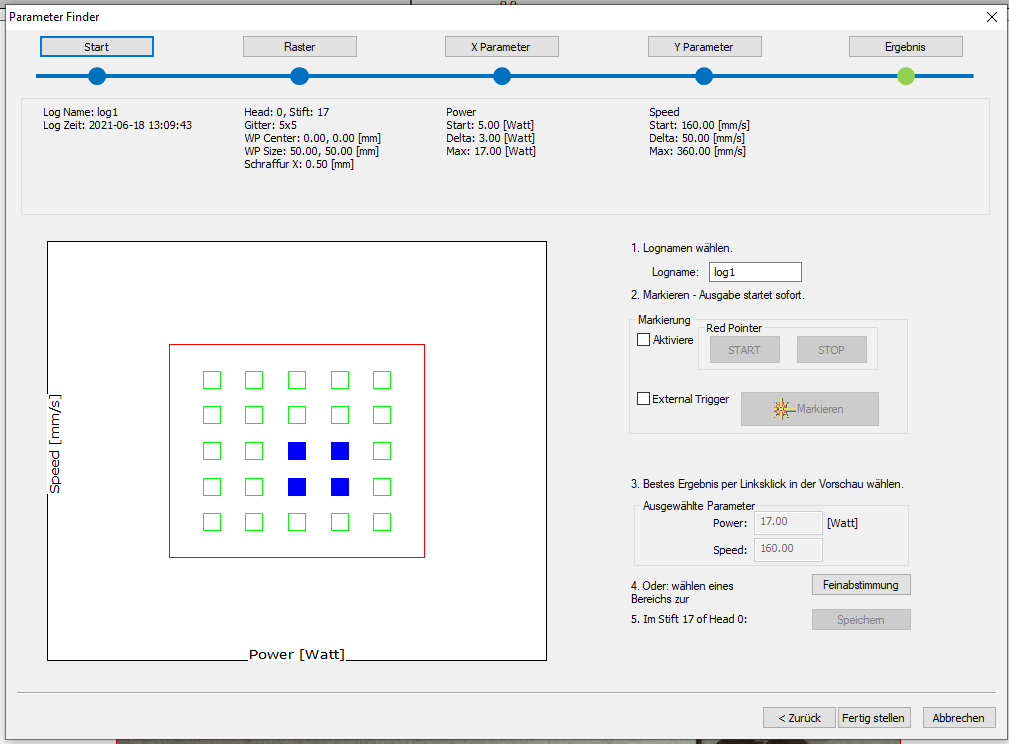Save parameters with Speichern
The width and height of the screenshot is (1009, 744).
[x=861, y=620]
